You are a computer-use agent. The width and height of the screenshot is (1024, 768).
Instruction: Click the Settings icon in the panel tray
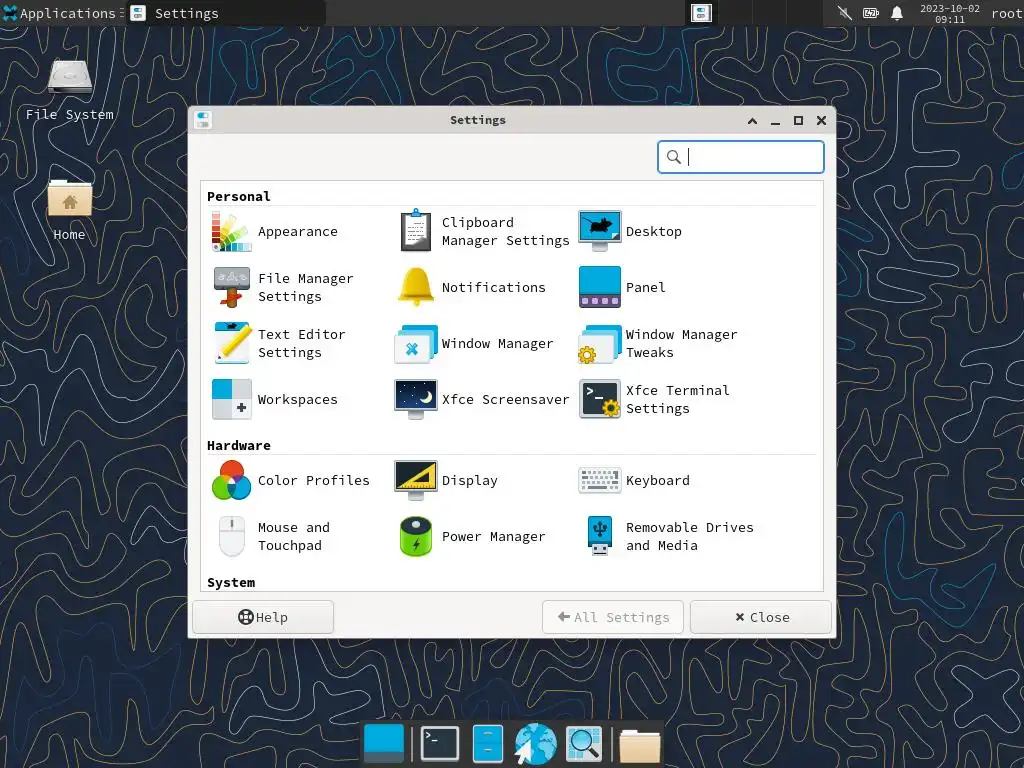(701, 13)
